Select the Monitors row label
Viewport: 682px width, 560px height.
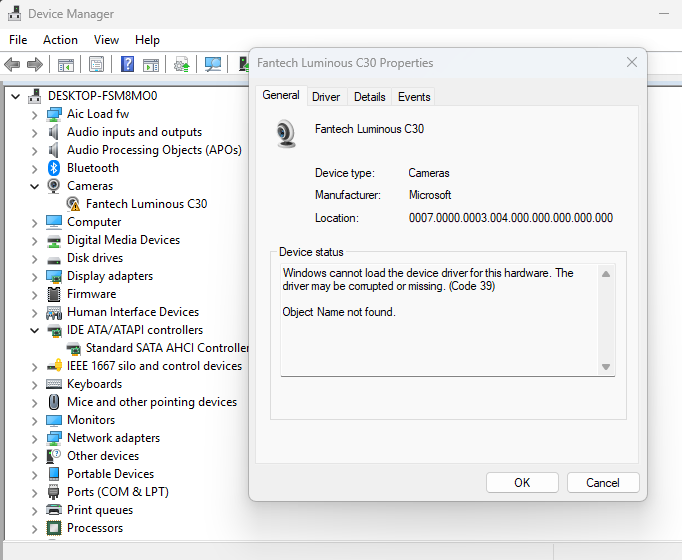click(x=91, y=420)
